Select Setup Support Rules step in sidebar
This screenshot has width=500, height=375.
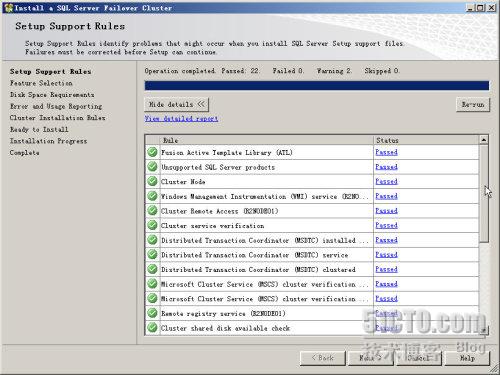click(50, 72)
